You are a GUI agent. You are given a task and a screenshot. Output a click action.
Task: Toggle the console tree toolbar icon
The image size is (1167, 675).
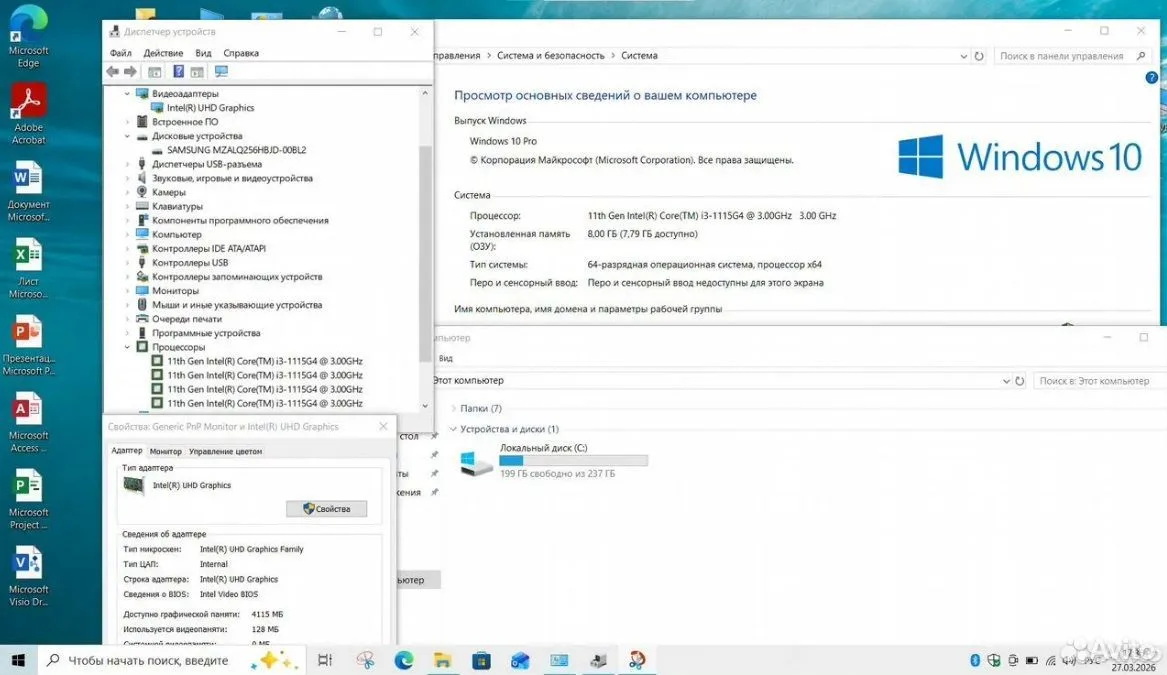[155, 71]
